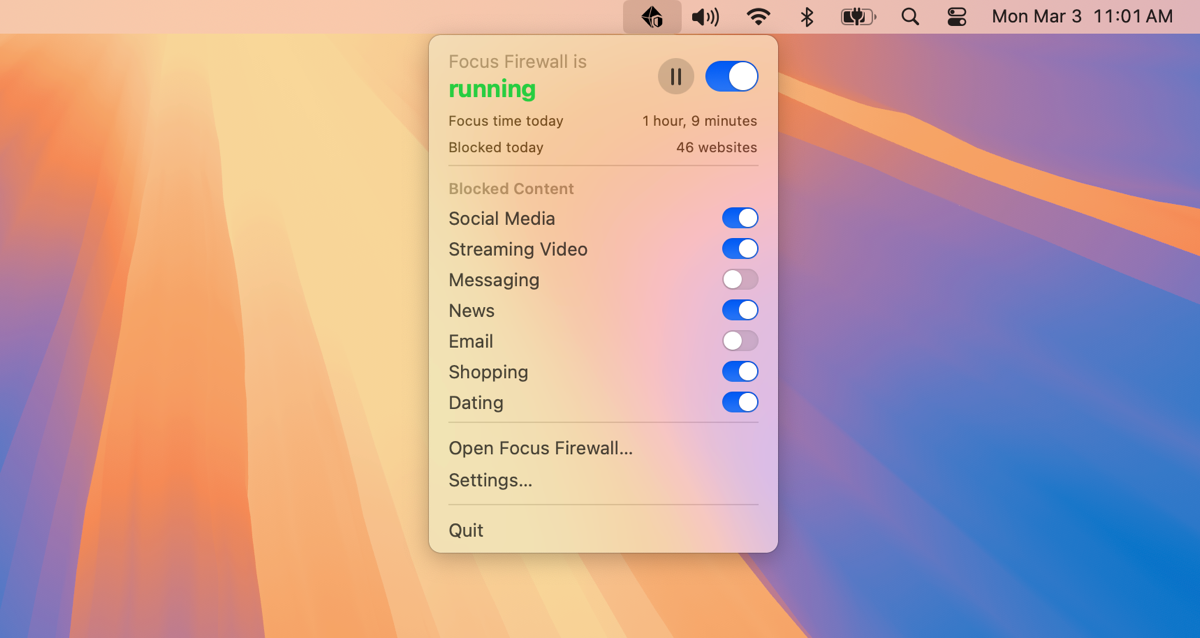
Task: Click the Wi-Fi status icon
Action: click(757, 16)
